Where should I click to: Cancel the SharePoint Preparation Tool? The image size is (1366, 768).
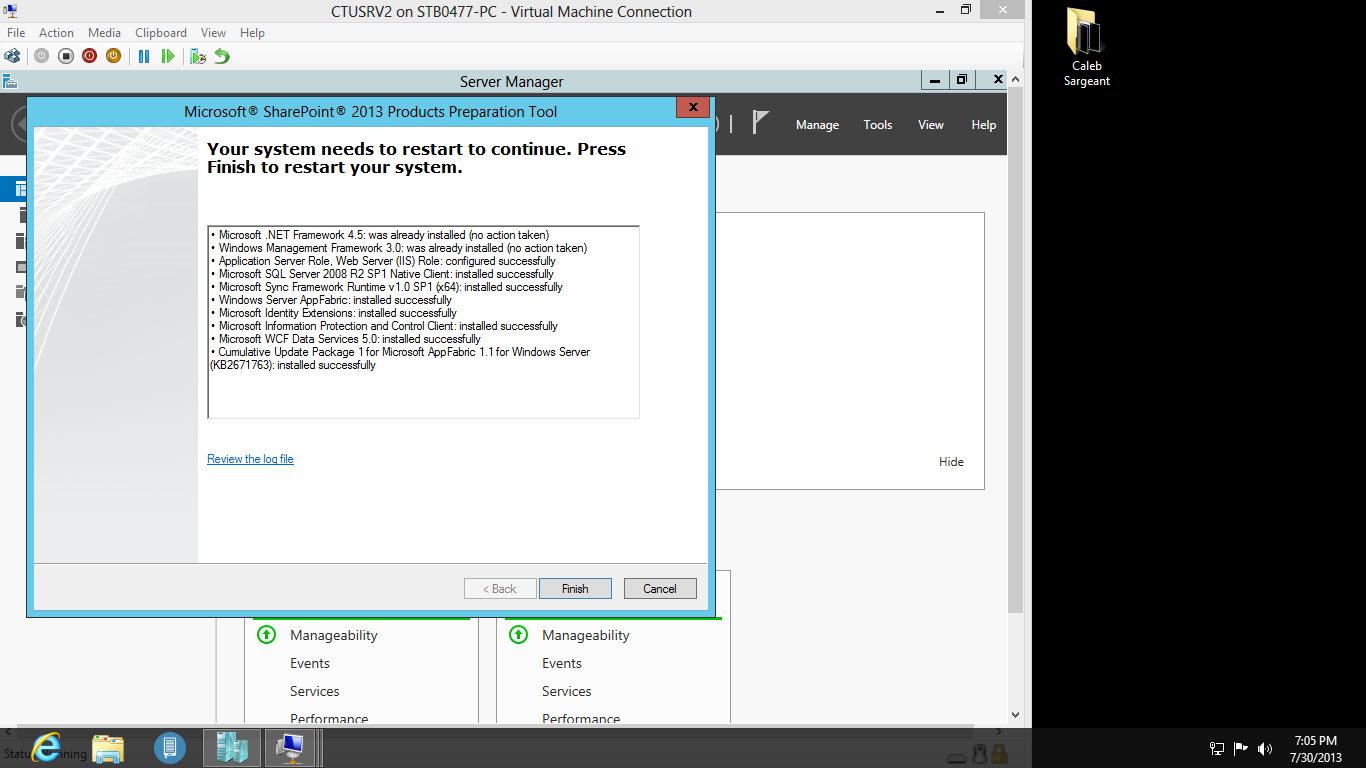(660, 589)
